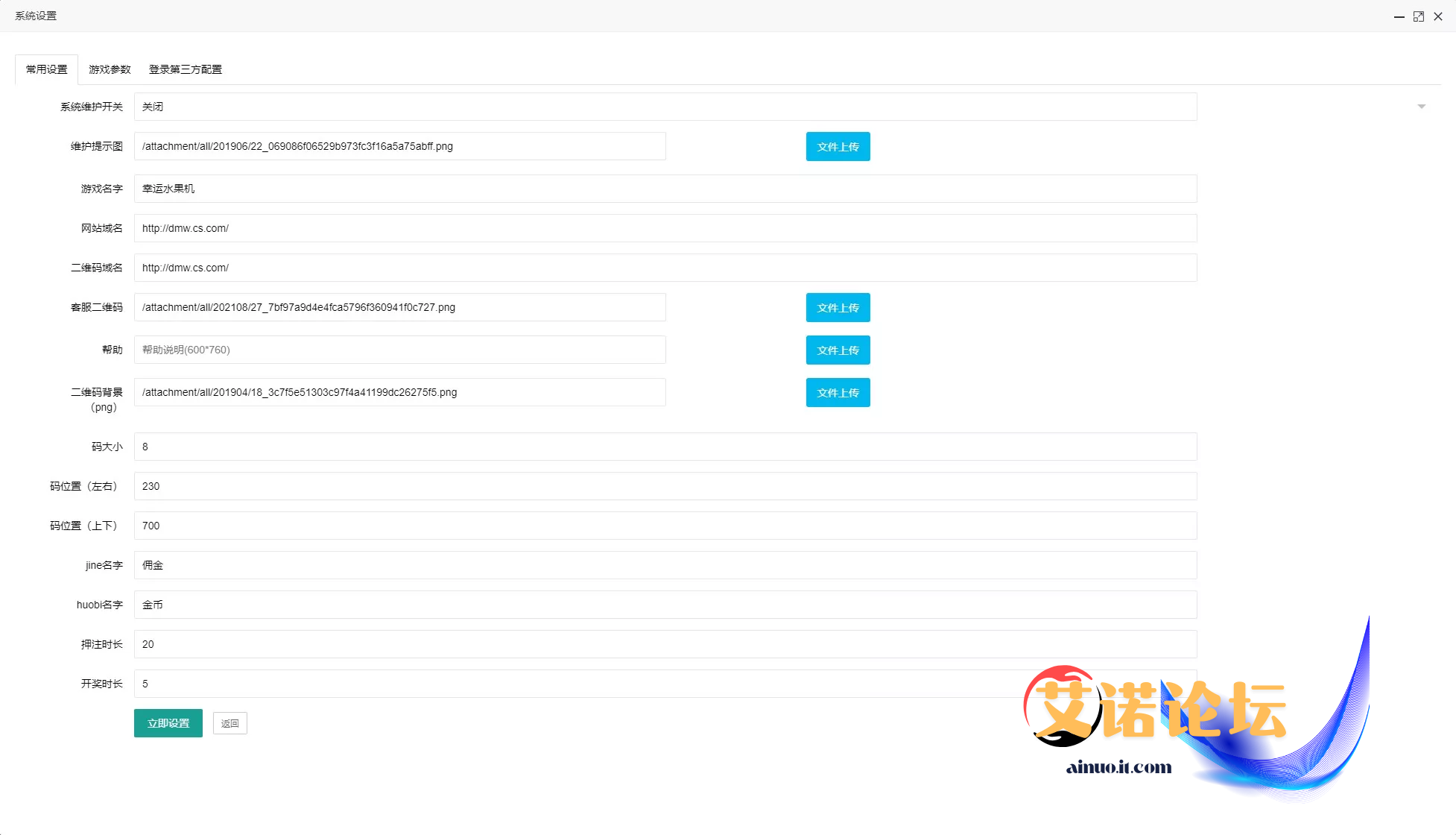The width and height of the screenshot is (1456, 835).
Task: Open the 系统维护开关 dropdown showing 关闭
Action: 665,107
